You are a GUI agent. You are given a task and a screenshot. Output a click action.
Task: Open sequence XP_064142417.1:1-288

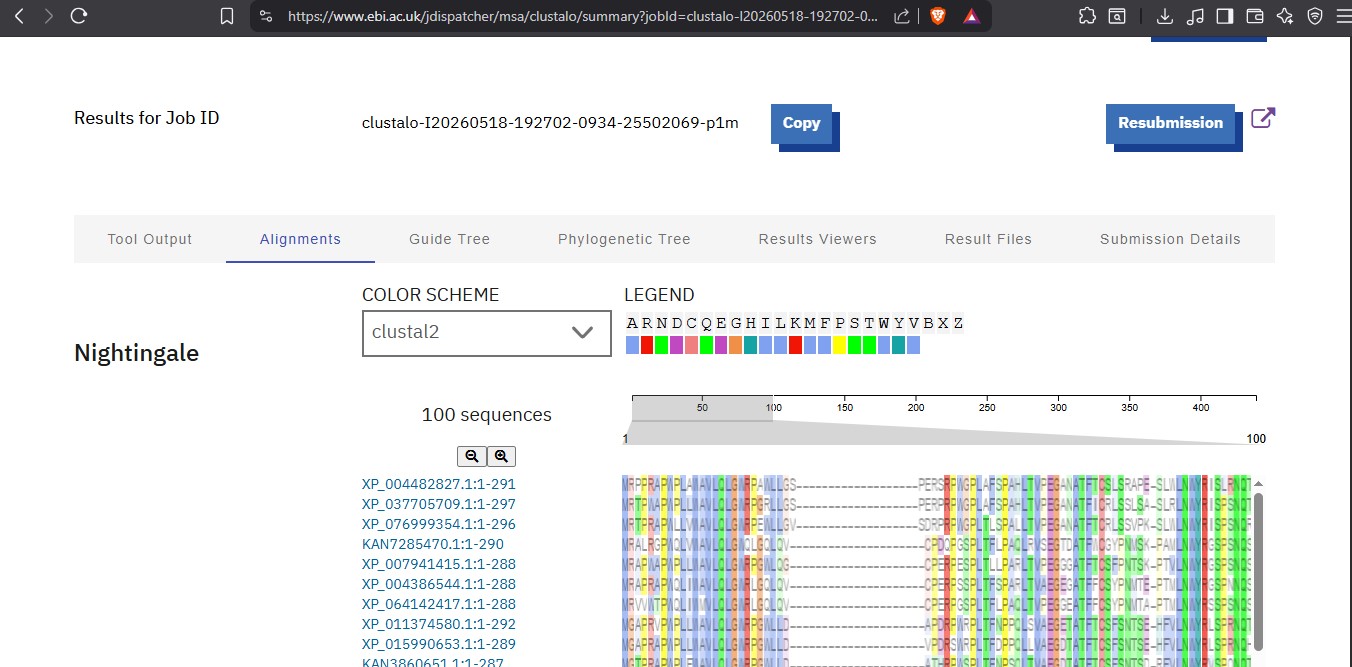pos(439,604)
